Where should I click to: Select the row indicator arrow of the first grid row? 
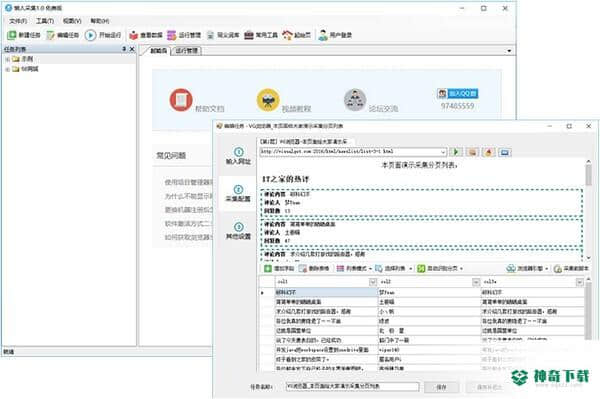coord(262,293)
